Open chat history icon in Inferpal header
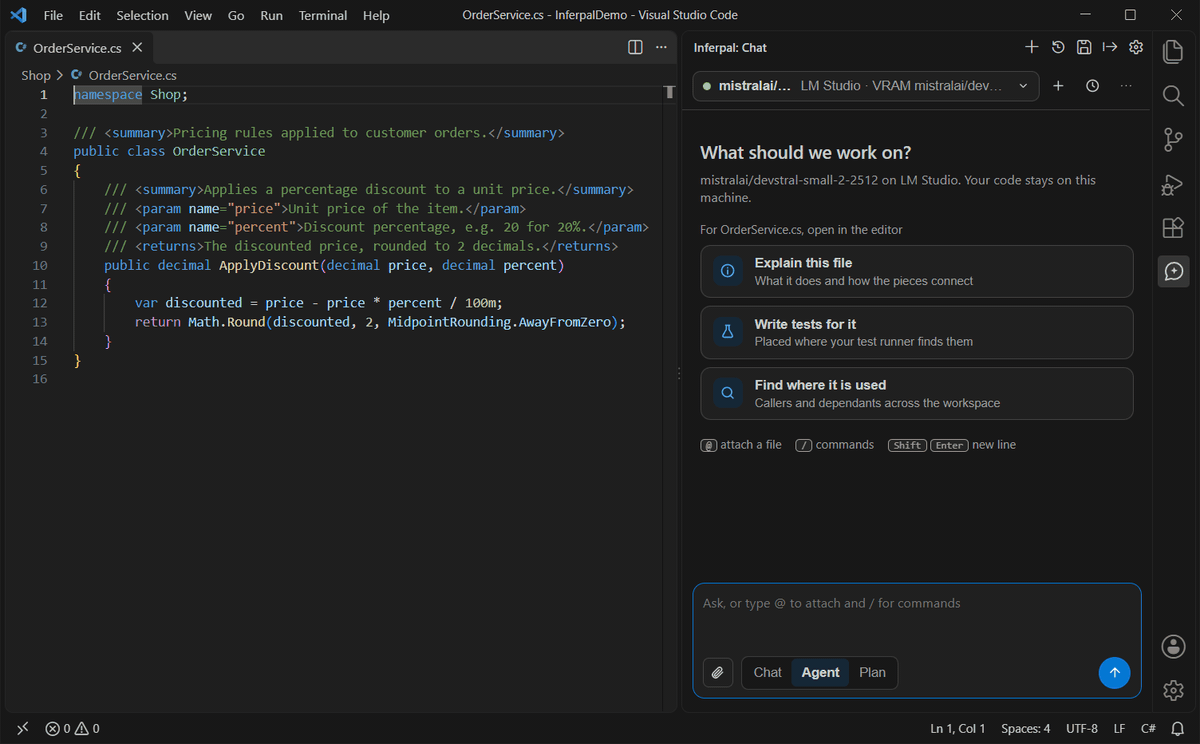The width and height of the screenshot is (1200, 744). 1058,47
